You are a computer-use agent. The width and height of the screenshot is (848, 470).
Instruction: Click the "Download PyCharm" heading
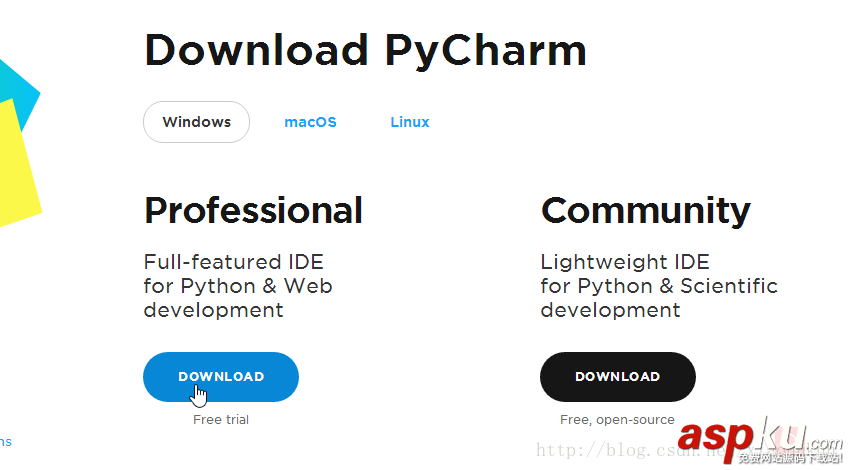click(x=366, y=51)
